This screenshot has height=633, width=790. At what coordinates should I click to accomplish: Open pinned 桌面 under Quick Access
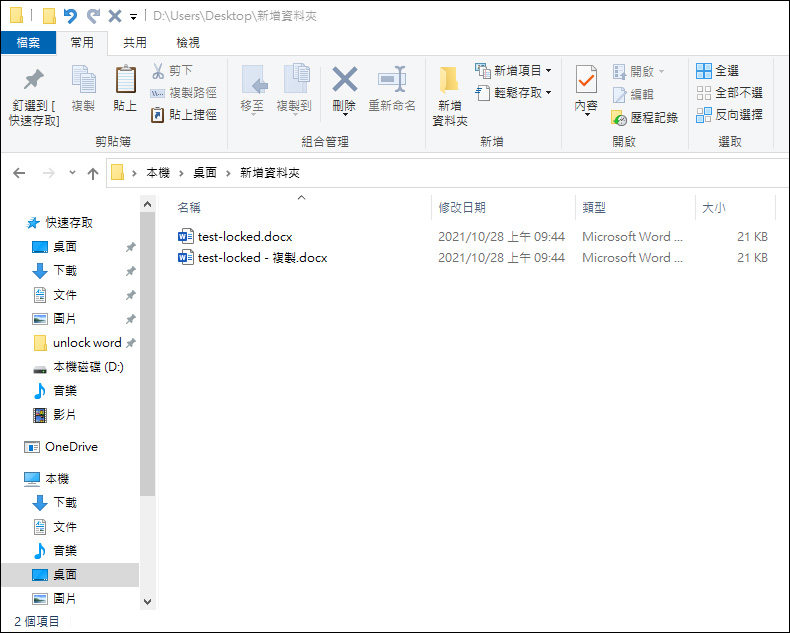(x=65, y=247)
